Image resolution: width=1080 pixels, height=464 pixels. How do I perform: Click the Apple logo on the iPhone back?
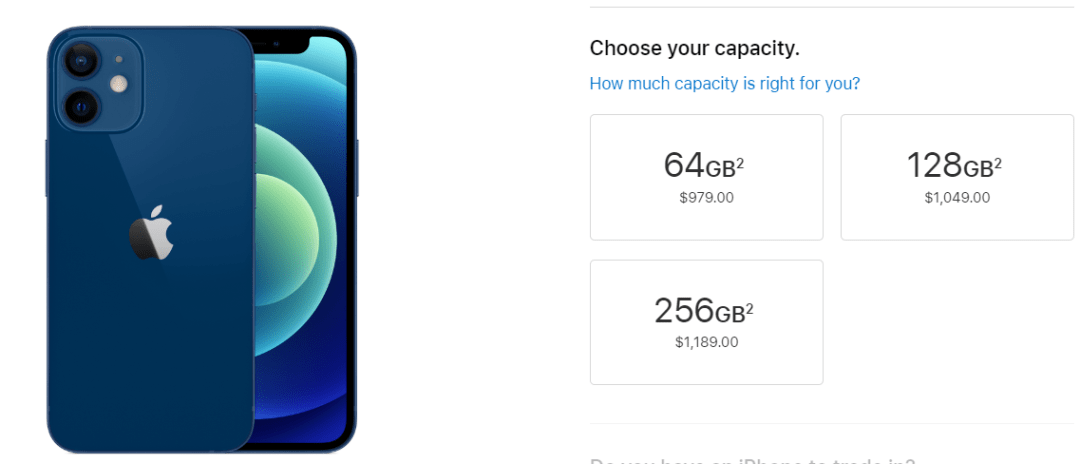coord(151,233)
